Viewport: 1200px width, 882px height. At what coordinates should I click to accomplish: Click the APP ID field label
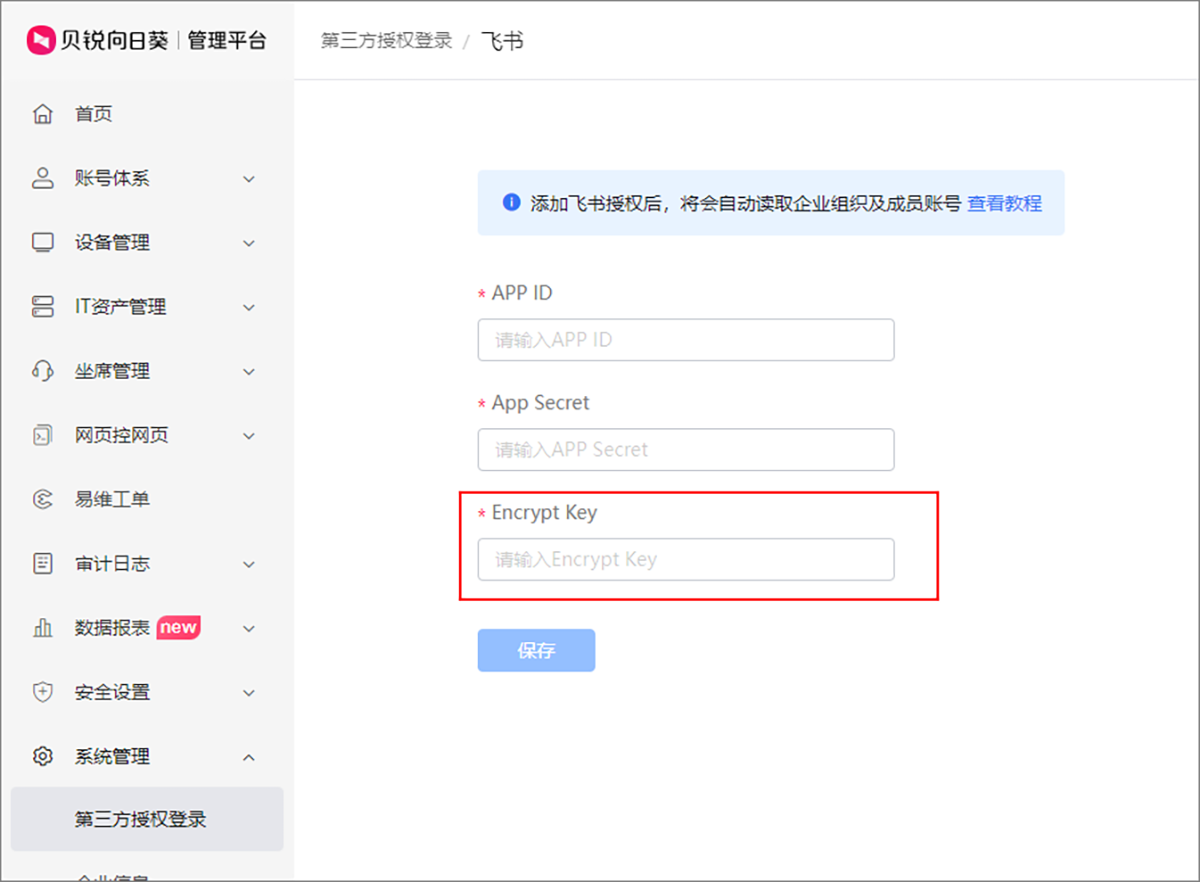coord(522,293)
